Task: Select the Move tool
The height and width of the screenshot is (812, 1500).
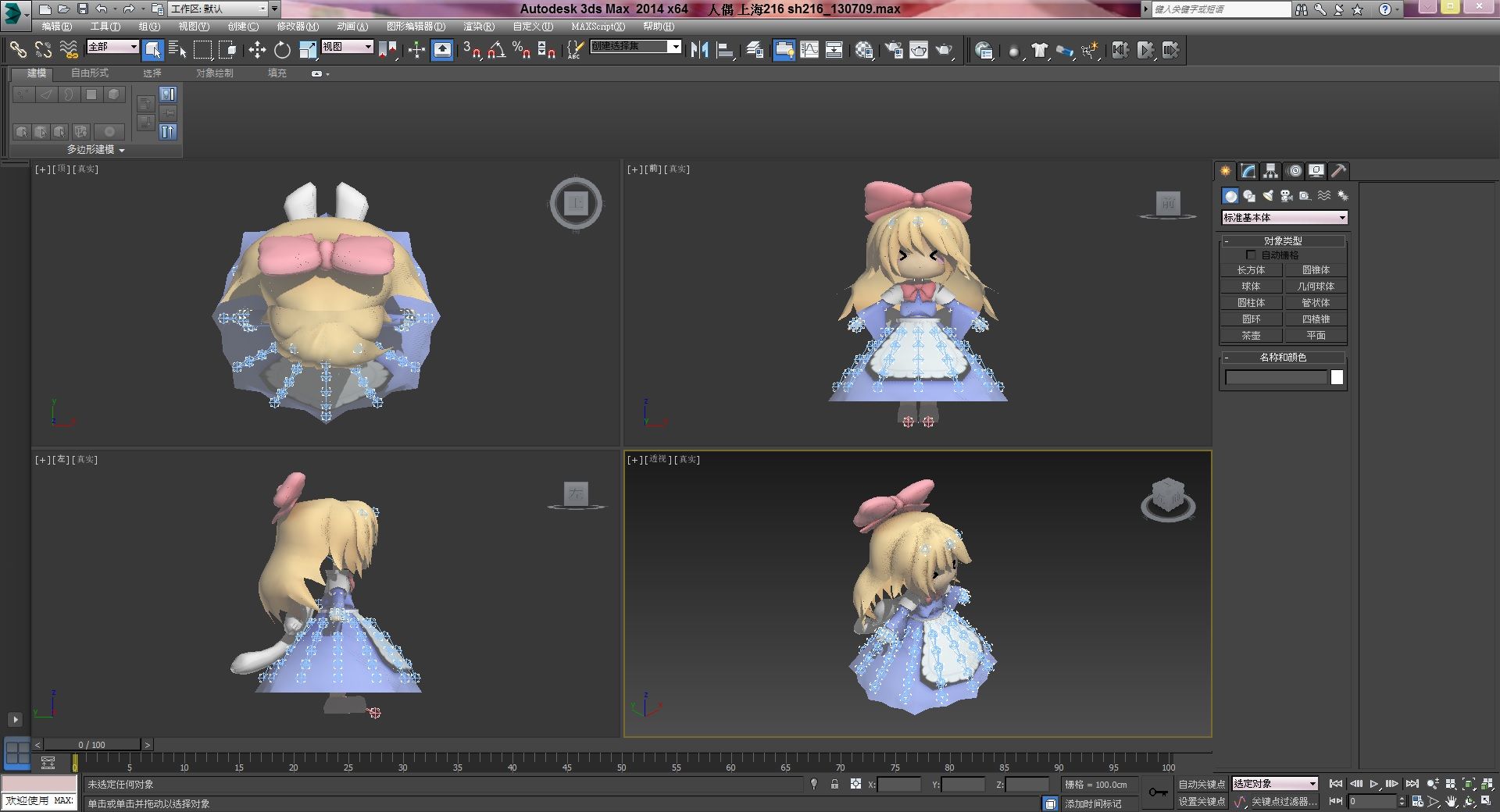Action: (x=257, y=50)
